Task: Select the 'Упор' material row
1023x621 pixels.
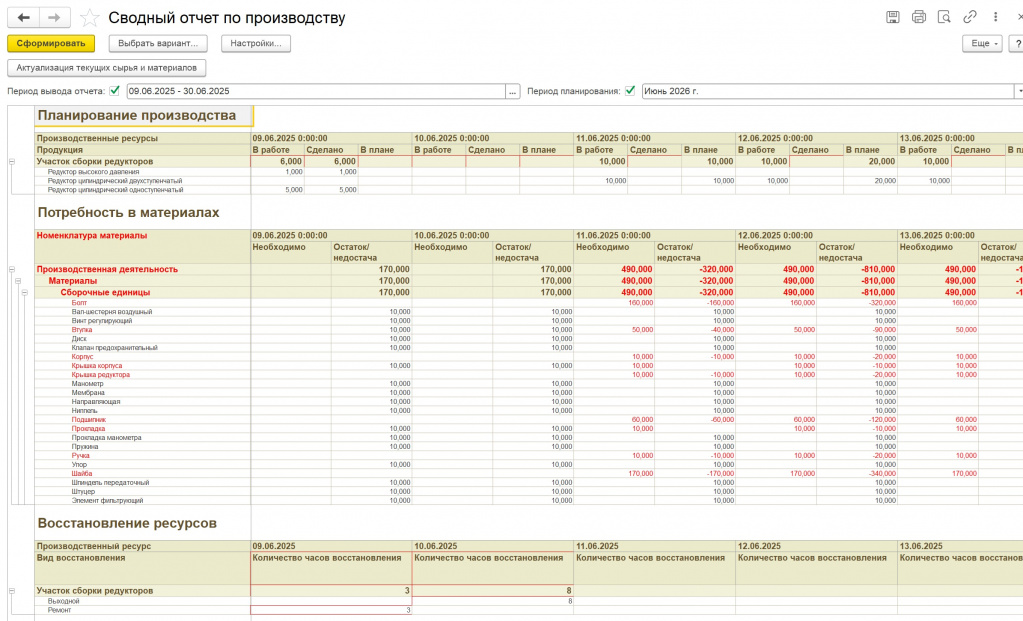Action: 143,464
